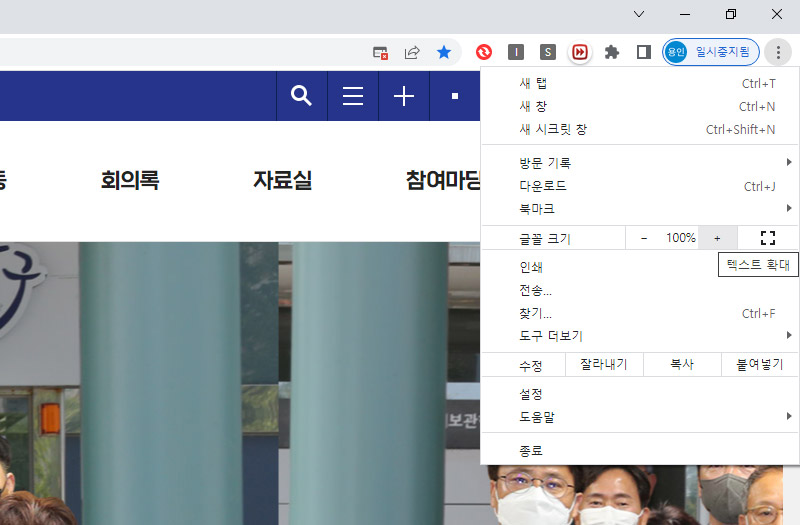Select 새 시크릿 창 menu item

640,130
